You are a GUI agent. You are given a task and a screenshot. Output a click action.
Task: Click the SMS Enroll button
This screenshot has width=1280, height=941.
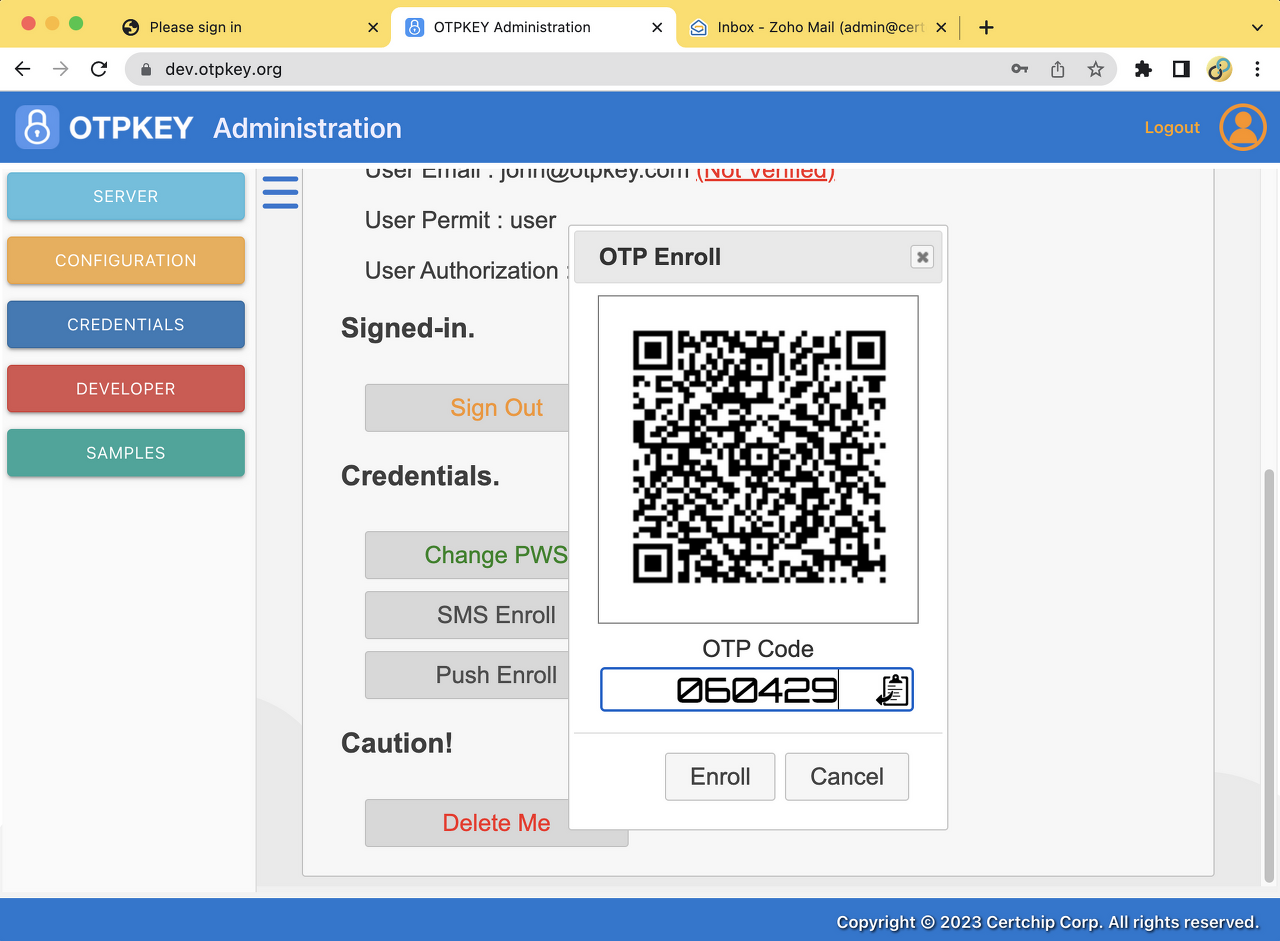tap(467, 615)
